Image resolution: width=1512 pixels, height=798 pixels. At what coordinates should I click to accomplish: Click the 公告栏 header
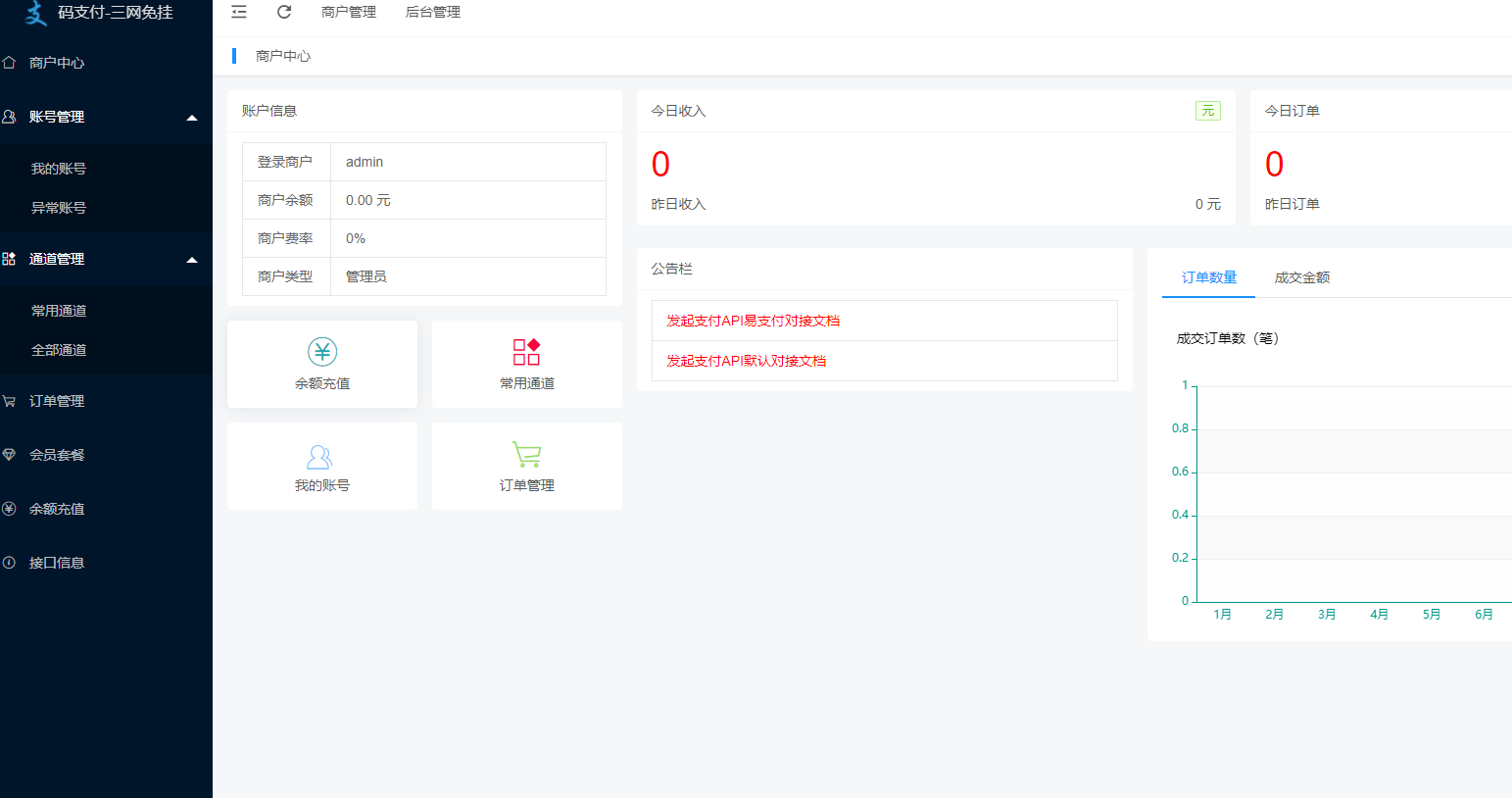(x=671, y=269)
